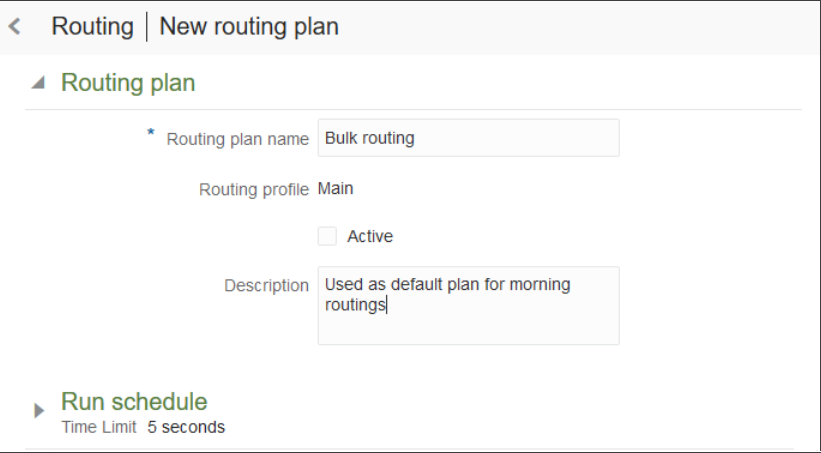This screenshot has width=821, height=453.
Task: Click the word Bulk in the name field
Action: click(341, 138)
